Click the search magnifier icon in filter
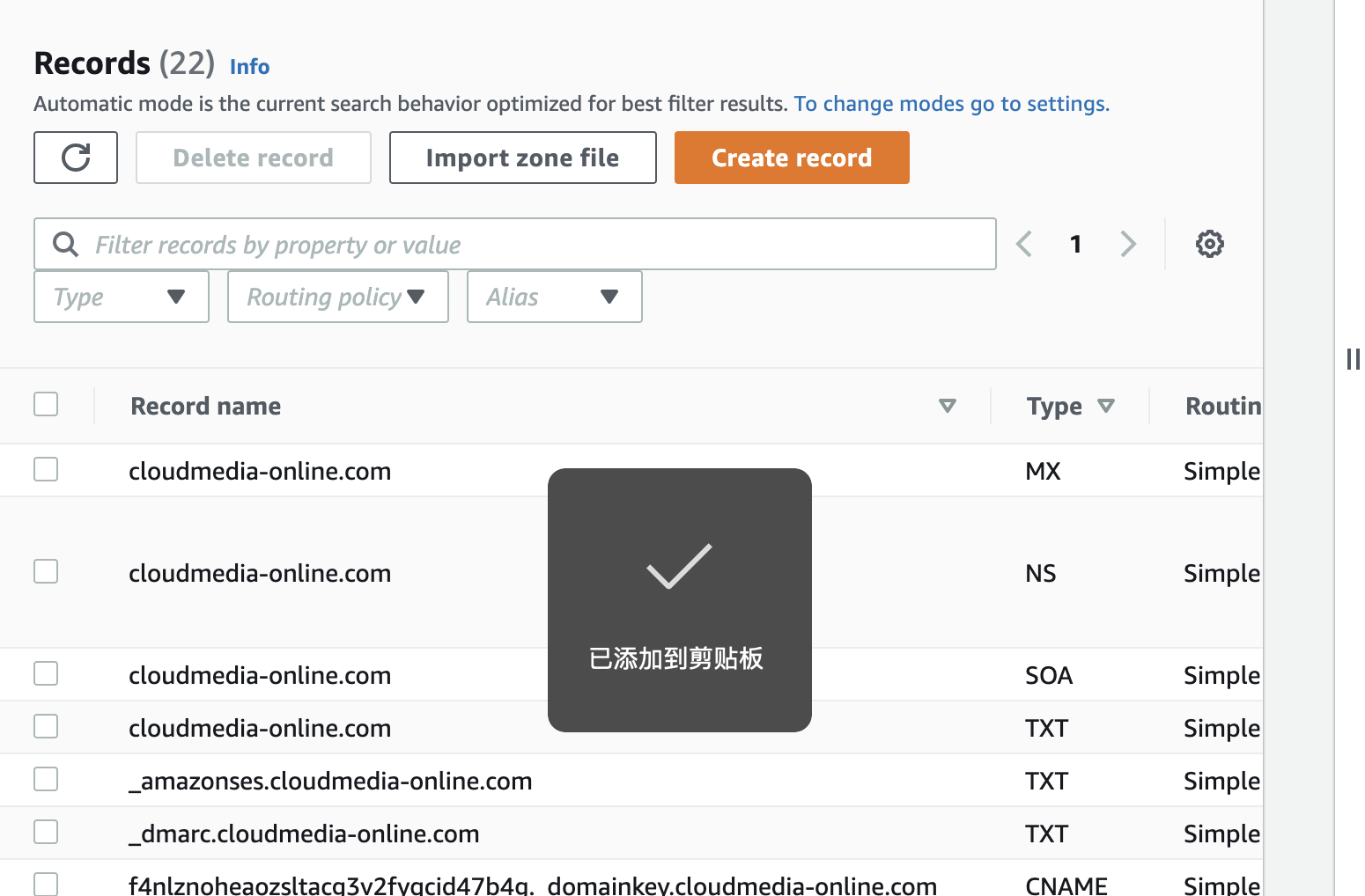Image resolution: width=1365 pixels, height=896 pixels. [66, 244]
